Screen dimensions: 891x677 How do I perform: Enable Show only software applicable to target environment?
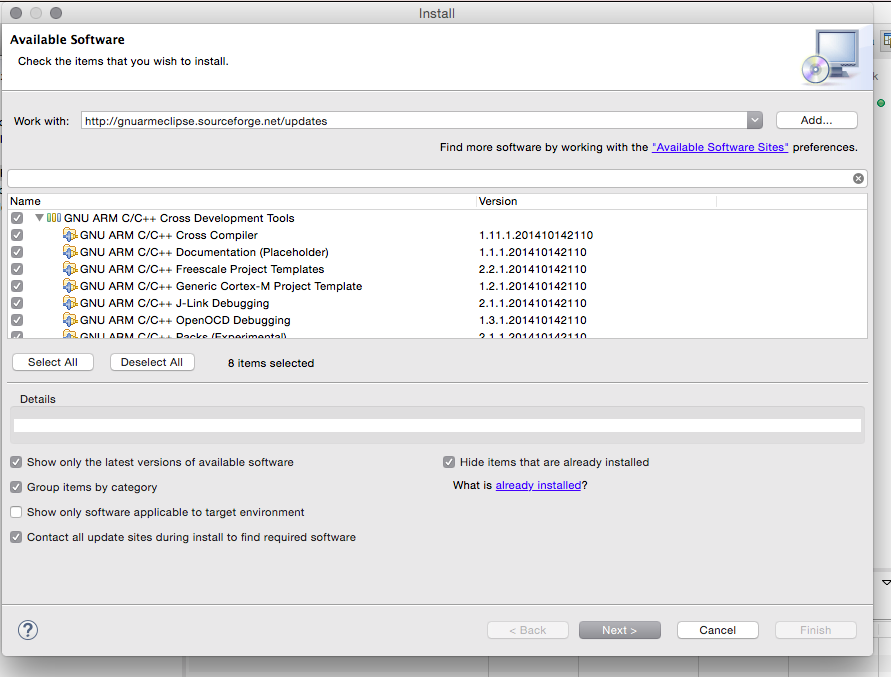[16, 512]
